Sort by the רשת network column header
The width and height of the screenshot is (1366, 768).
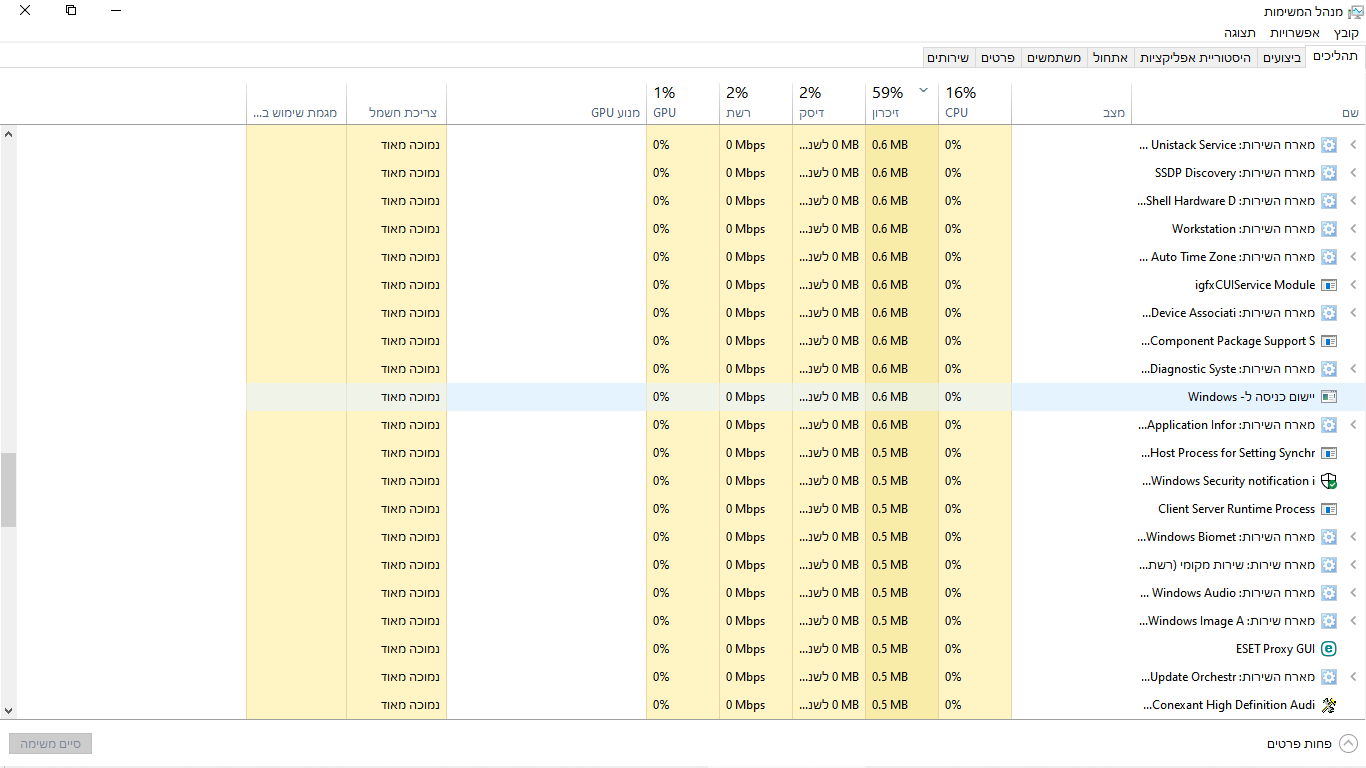click(756, 102)
